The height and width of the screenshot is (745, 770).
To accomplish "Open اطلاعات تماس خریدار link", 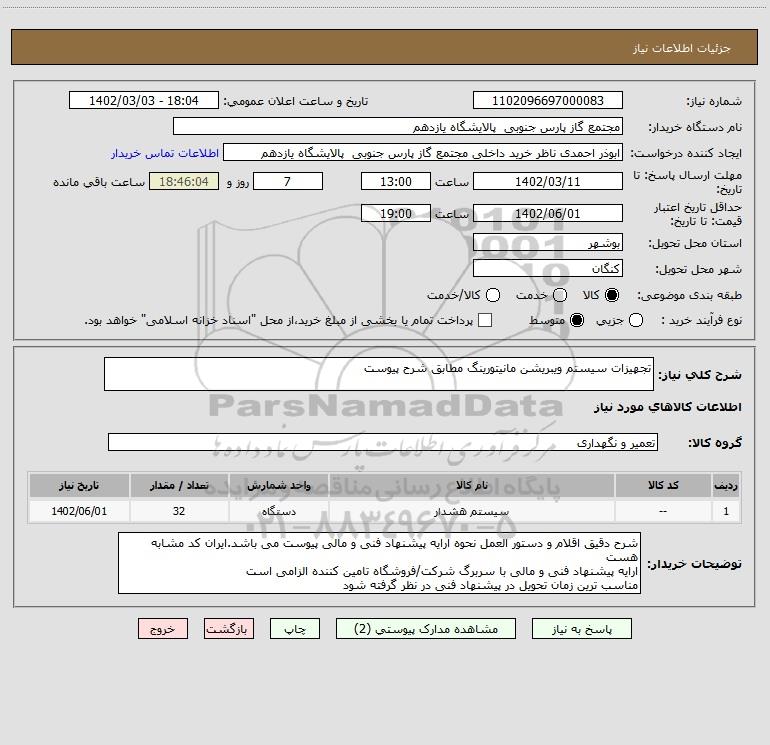I will pyautogui.click(x=165, y=153).
